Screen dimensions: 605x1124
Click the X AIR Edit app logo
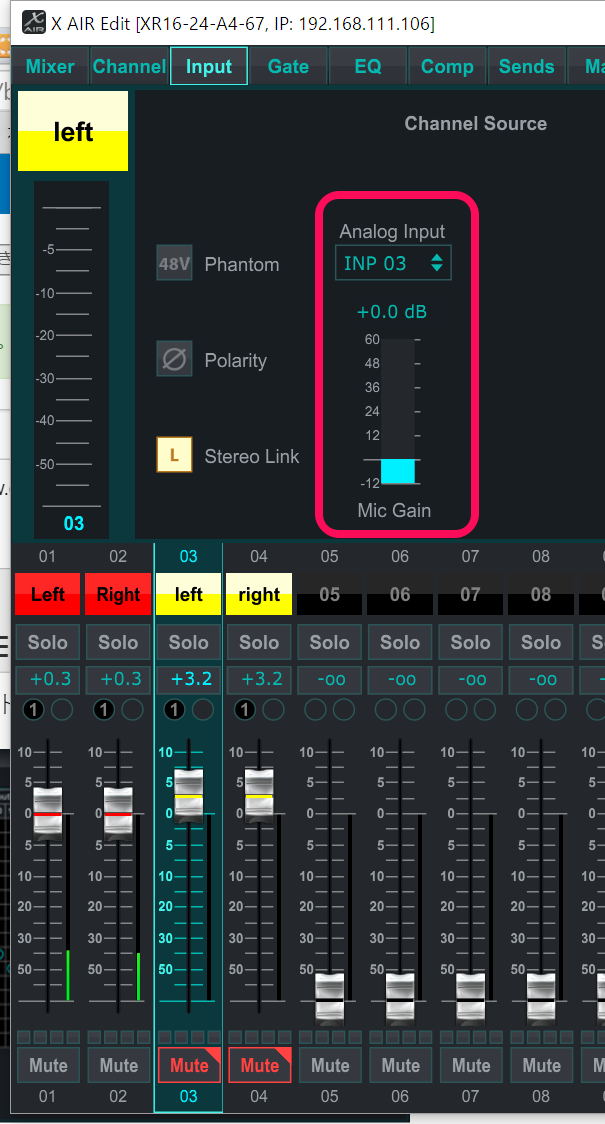tap(33, 22)
